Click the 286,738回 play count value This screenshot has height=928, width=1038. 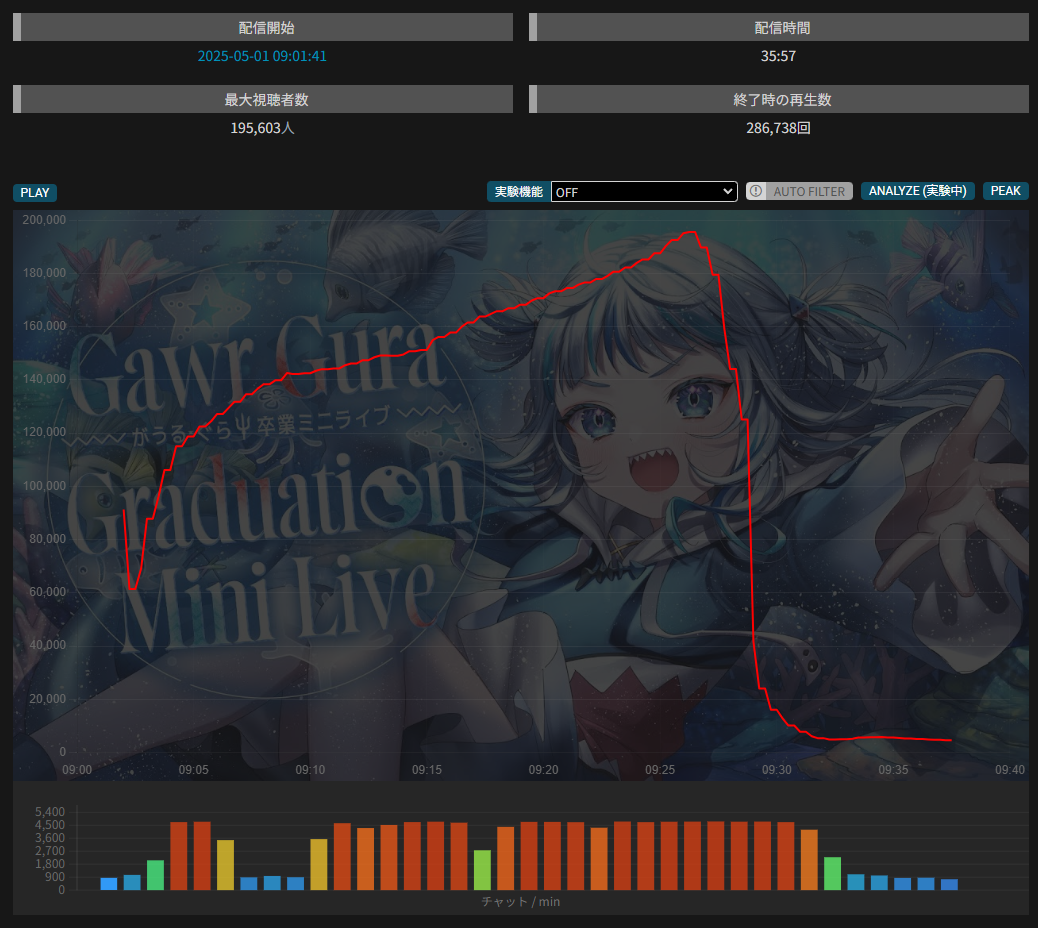(x=778, y=128)
